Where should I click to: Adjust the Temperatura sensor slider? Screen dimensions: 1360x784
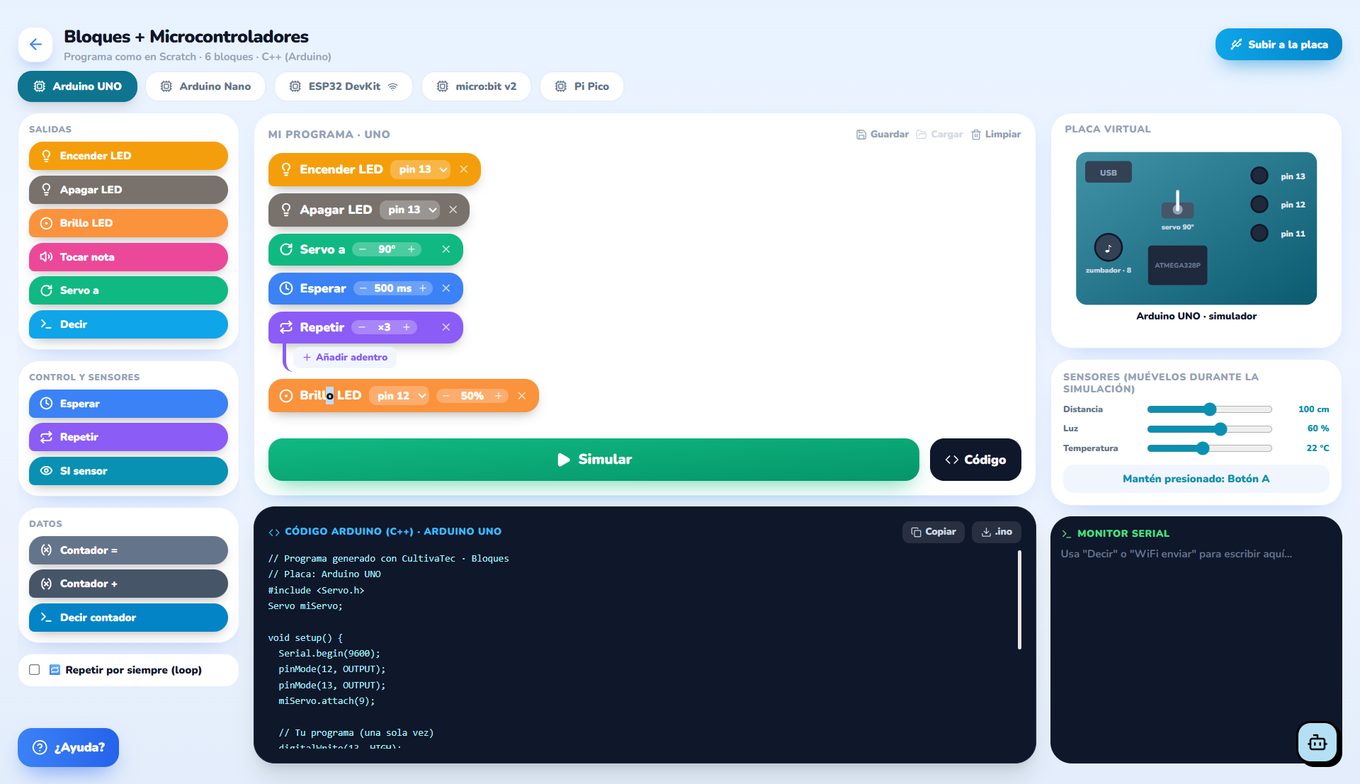coord(1209,448)
